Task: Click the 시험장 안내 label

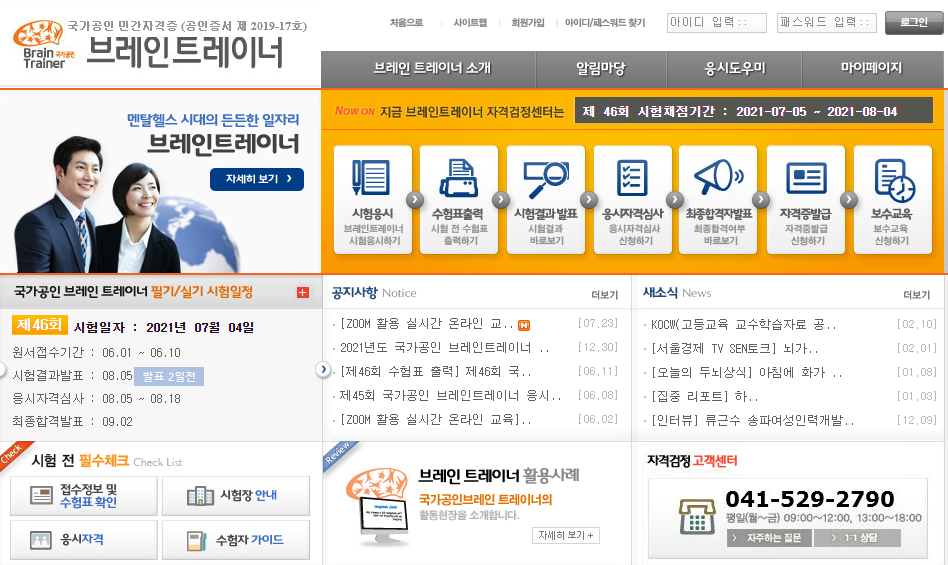Action: pos(248,495)
